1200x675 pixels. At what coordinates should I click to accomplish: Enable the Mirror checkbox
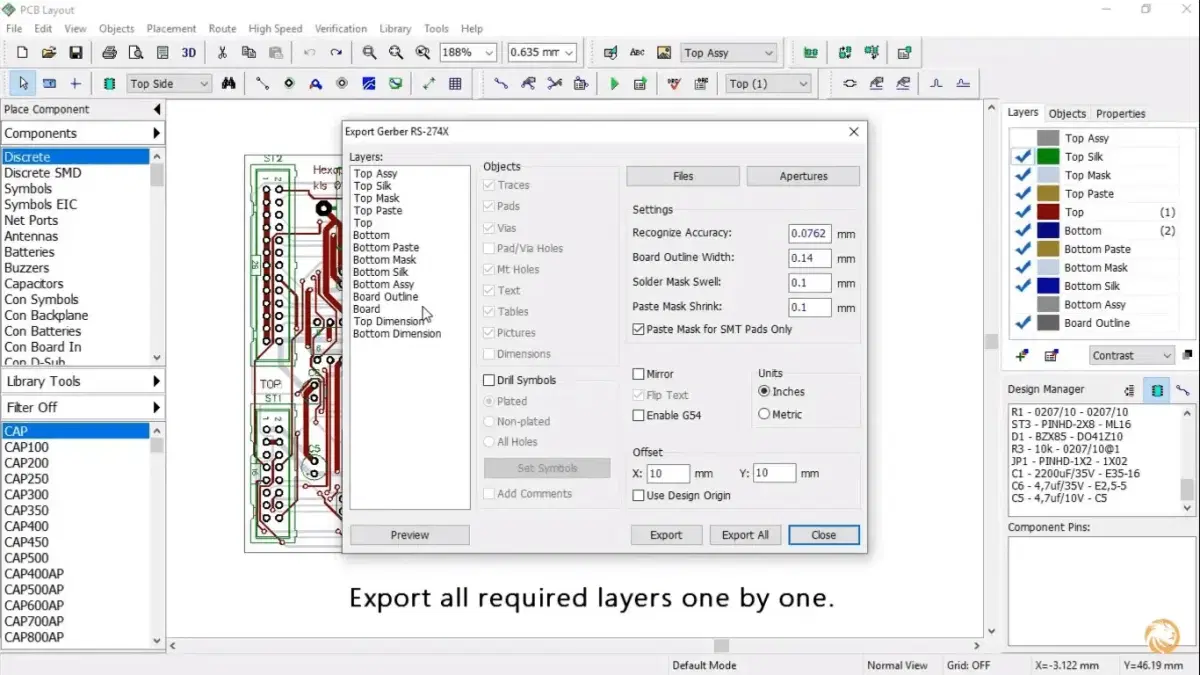tap(639, 374)
